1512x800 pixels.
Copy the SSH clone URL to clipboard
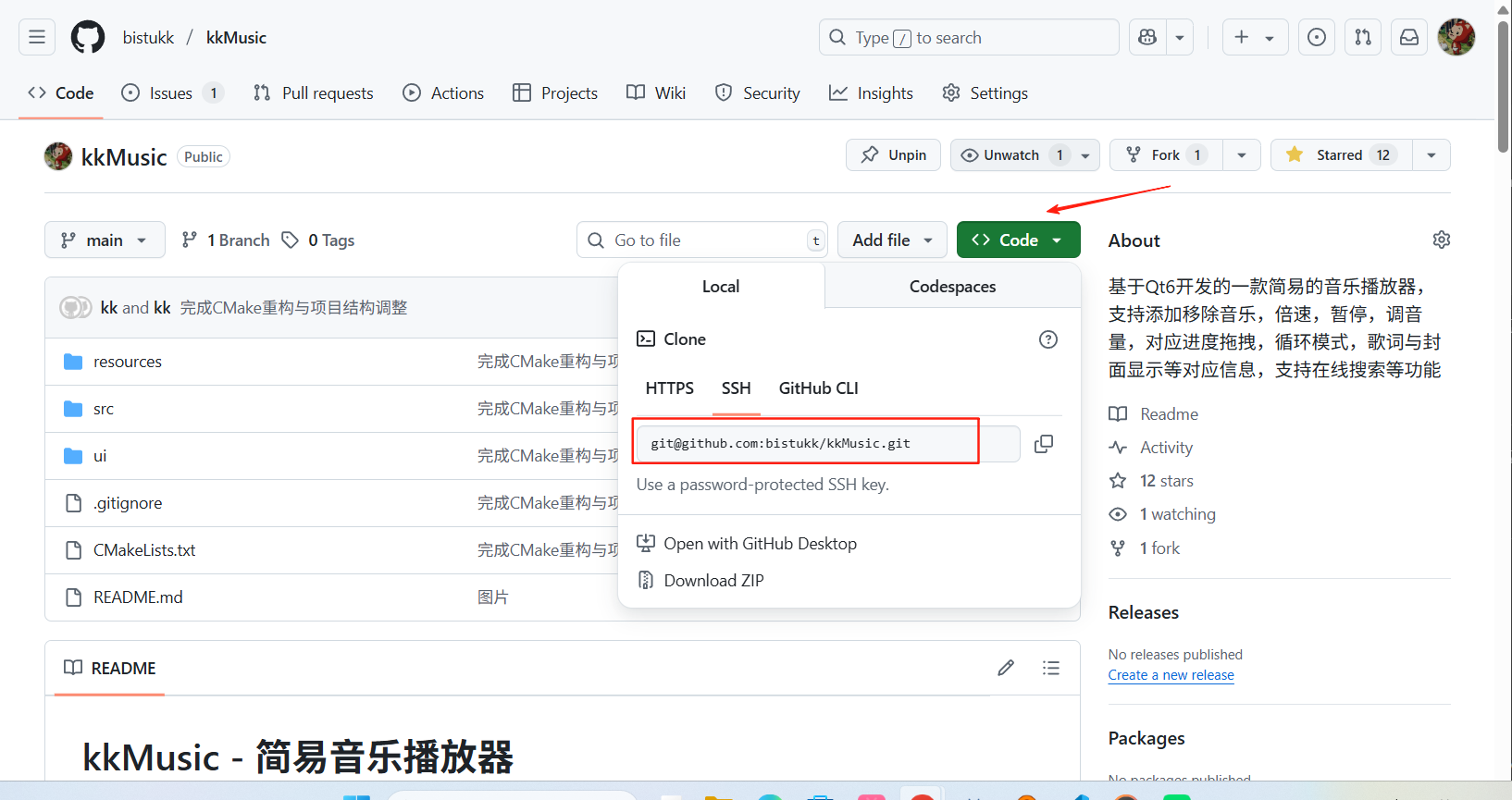point(1044,444)
